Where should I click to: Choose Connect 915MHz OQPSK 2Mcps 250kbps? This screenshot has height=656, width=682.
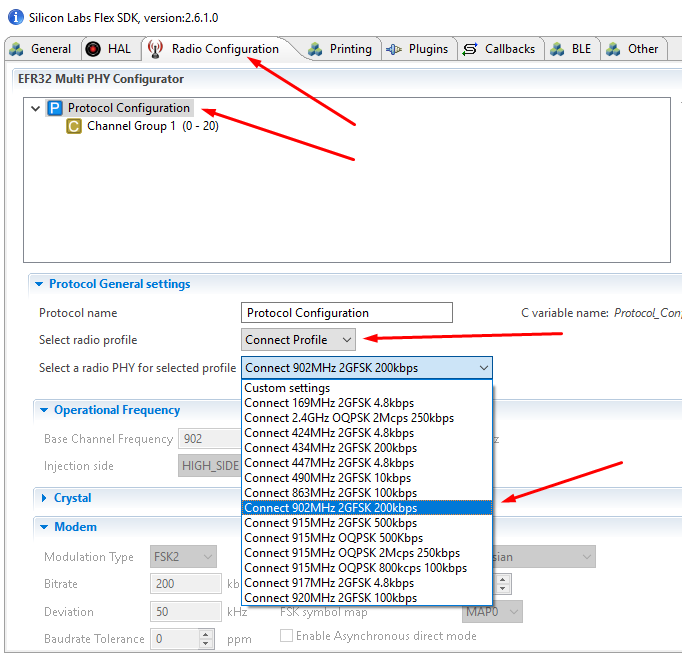367,553
